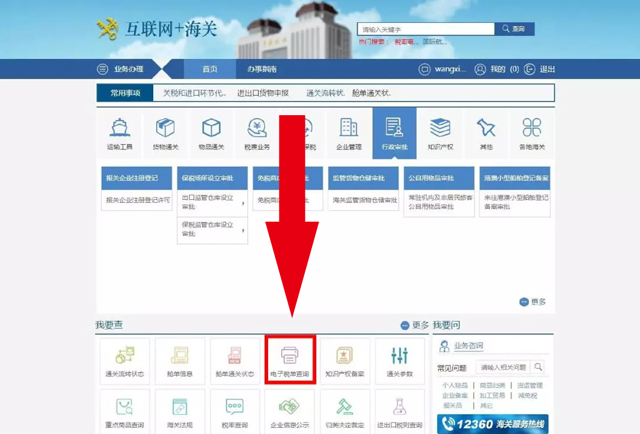This screenshot has height=434, width=640.
Task: Select the 常用事项 tab
Action: point(125,93)
